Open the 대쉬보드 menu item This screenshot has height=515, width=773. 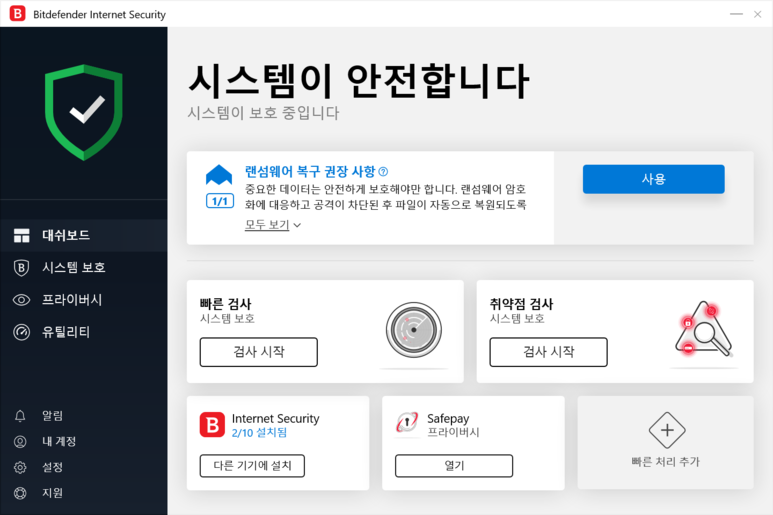(84, 236)
